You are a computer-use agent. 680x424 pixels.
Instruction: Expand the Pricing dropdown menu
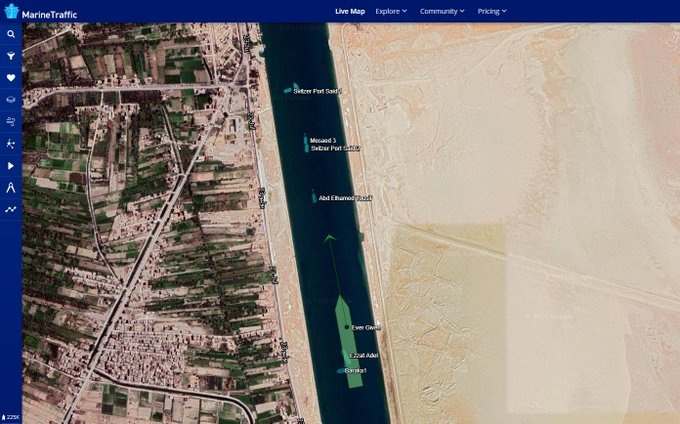[x=492, y=12]
